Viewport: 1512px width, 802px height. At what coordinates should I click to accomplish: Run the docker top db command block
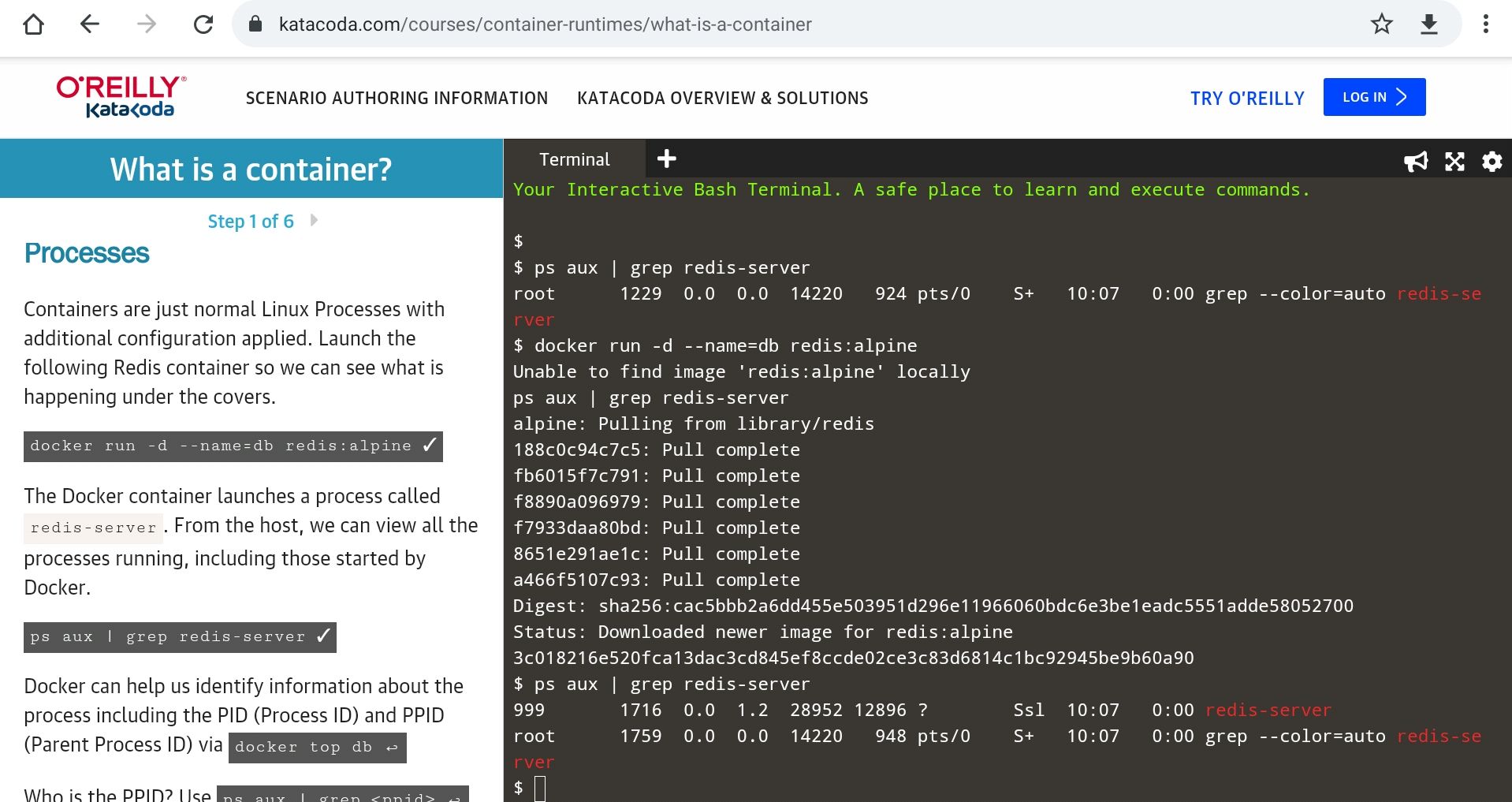tap(317, 748)
